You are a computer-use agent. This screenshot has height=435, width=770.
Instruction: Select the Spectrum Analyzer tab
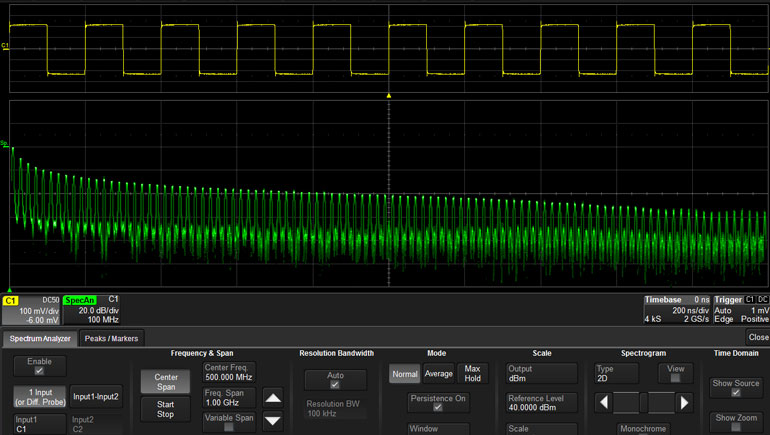pos(41,338)
